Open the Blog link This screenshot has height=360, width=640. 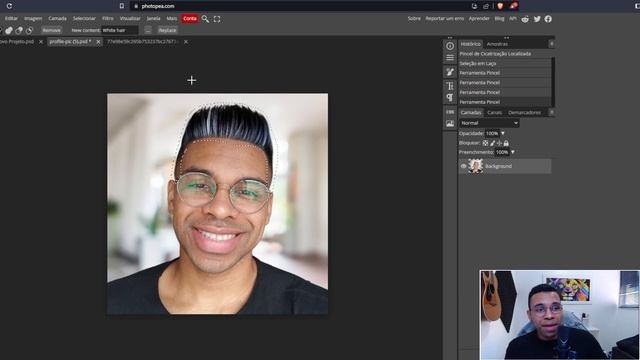click(499, 18)
